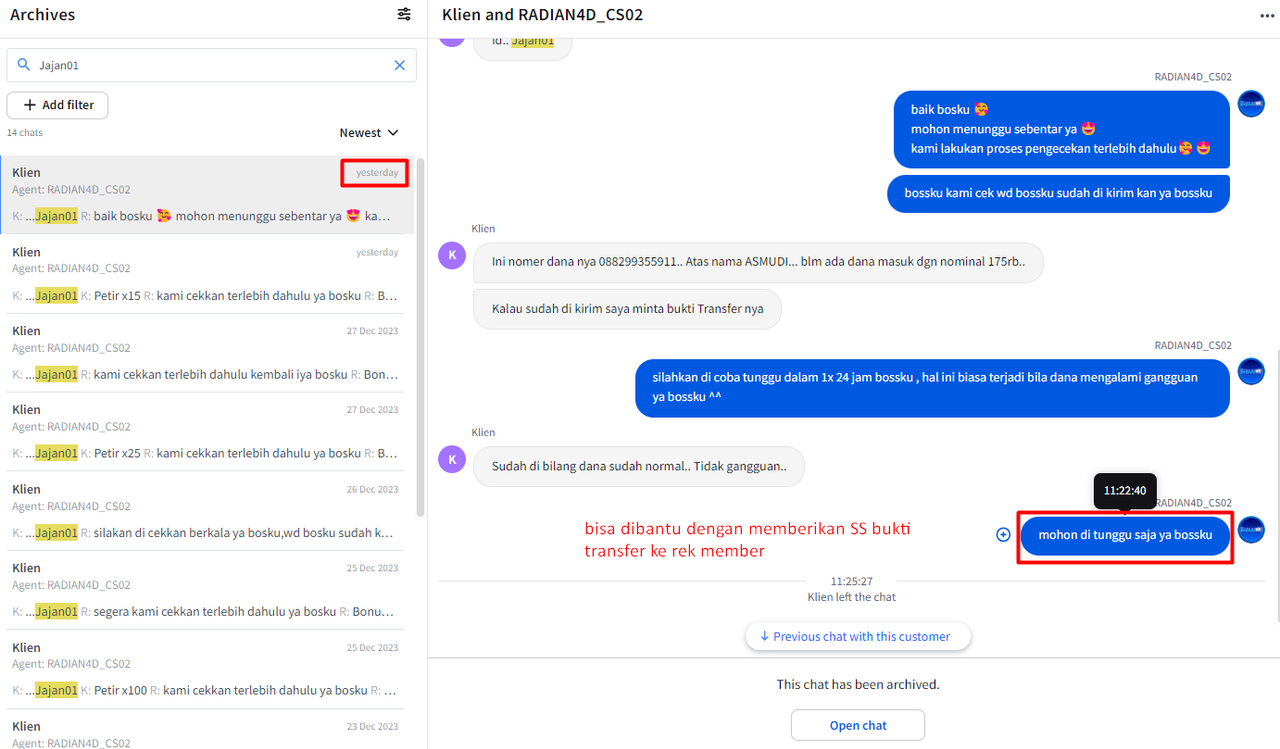This screenshot has width=1280, height=749.
Task: Click the plus icon next to the highlighted reply
Action: point(1003,534)
